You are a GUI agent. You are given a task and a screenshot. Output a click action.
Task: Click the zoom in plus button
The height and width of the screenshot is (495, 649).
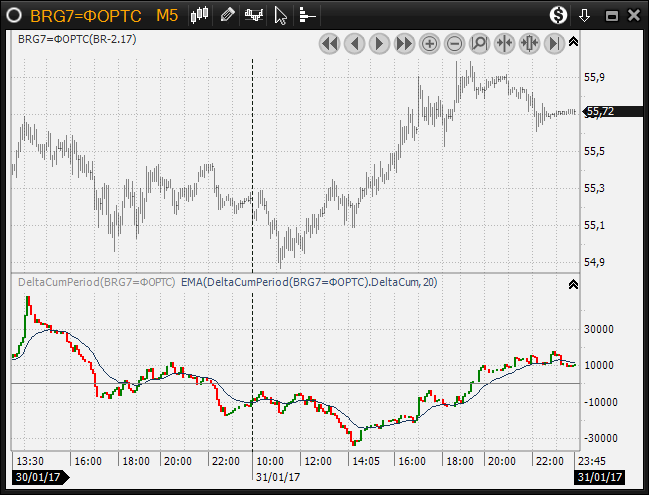[430, 43]
